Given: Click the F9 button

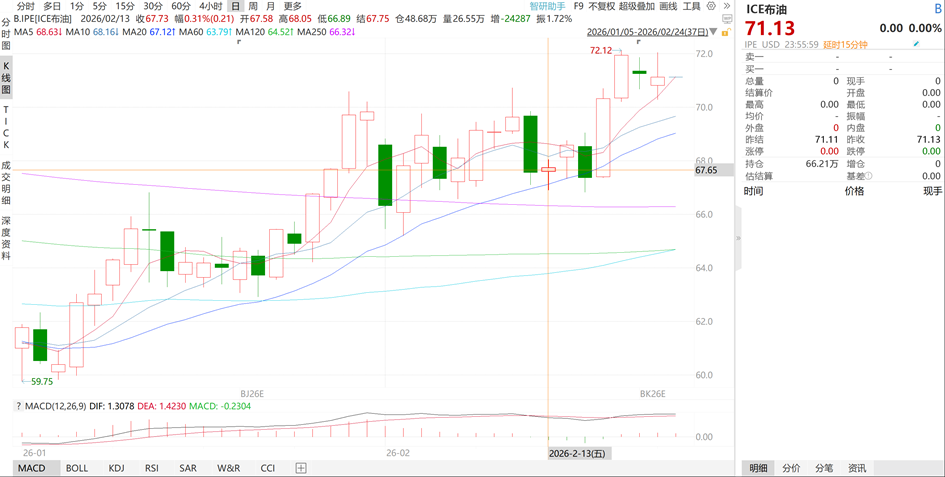Looking at the screenshot, I should tap(579, 6).
